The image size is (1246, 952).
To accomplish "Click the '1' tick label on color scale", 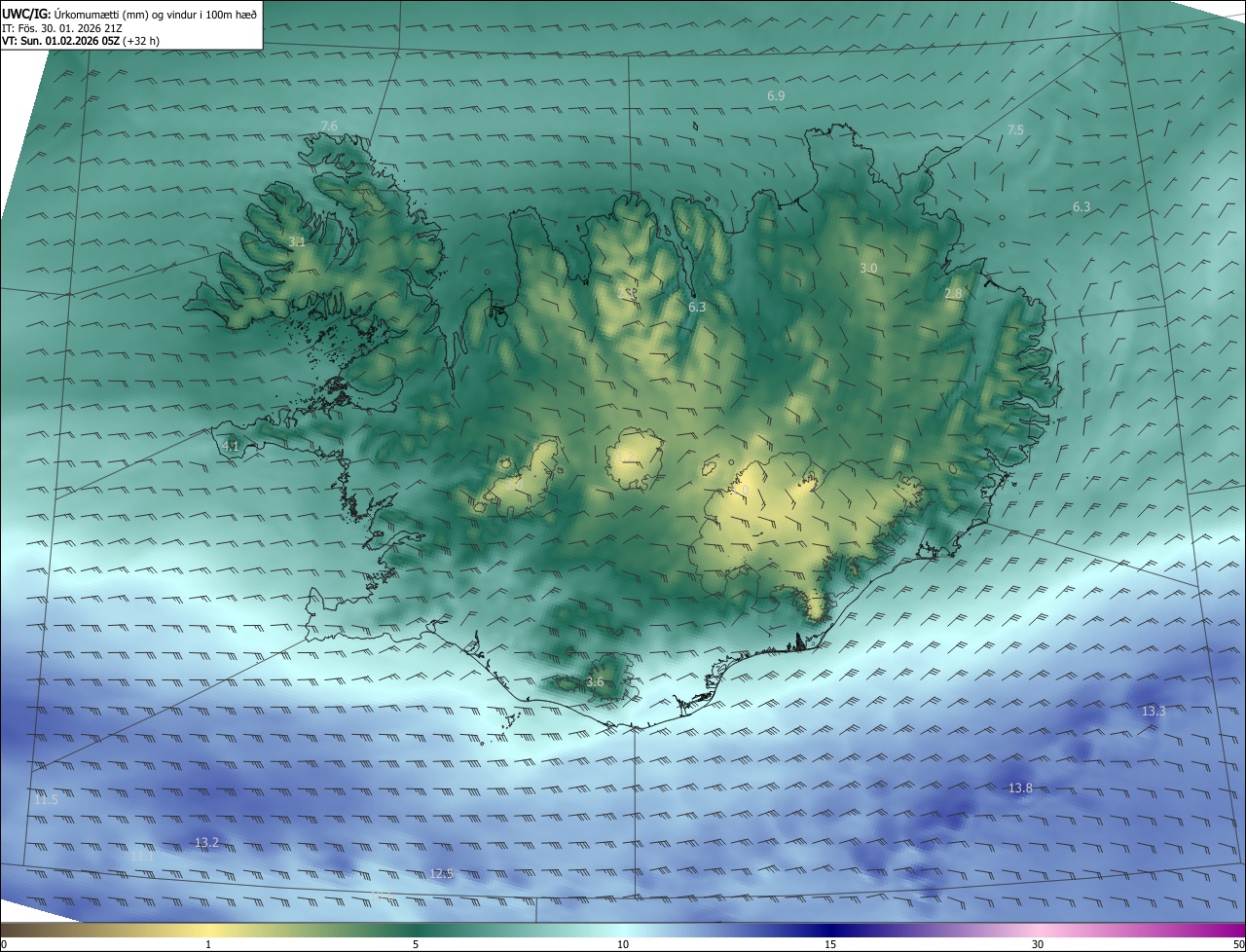I will (208, 944).
